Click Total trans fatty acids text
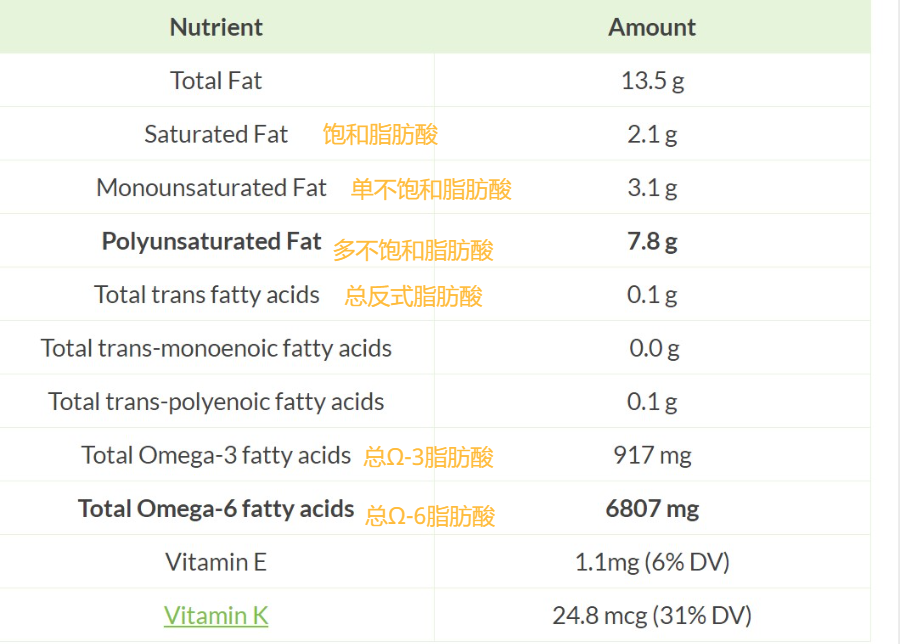This screenshot has height=644, width=900. pyautogui.click(x=207, y=295)
